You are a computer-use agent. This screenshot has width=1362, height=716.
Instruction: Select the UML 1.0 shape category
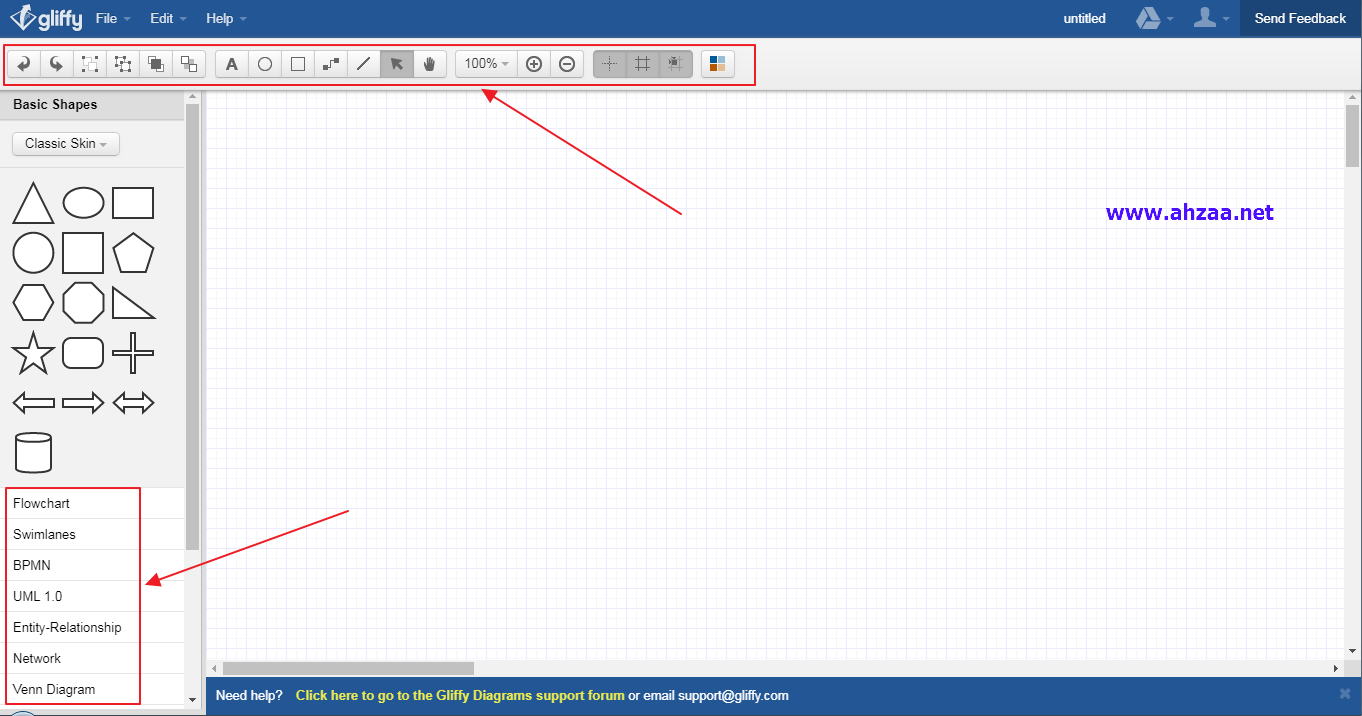pos(37,596)
